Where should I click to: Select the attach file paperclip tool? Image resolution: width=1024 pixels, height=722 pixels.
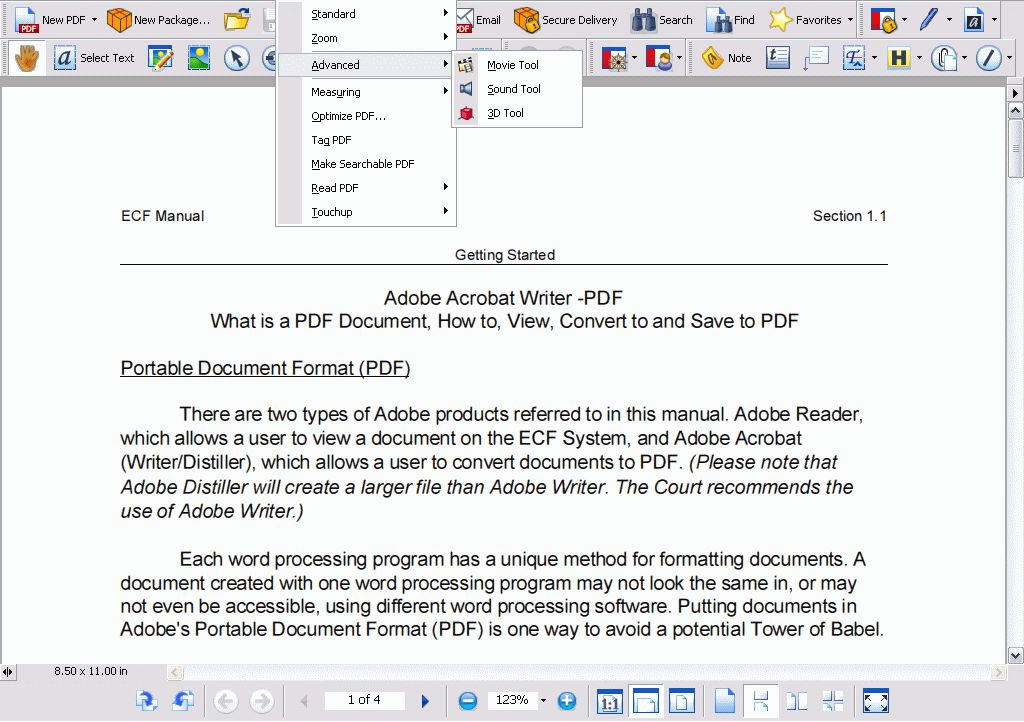click(x=944, y=58)
